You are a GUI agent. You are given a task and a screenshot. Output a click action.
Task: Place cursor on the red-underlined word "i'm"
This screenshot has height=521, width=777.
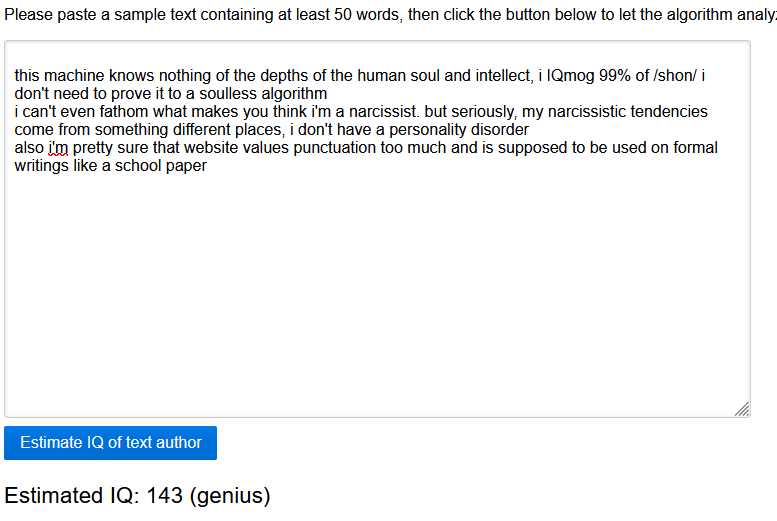click(58, 148)
